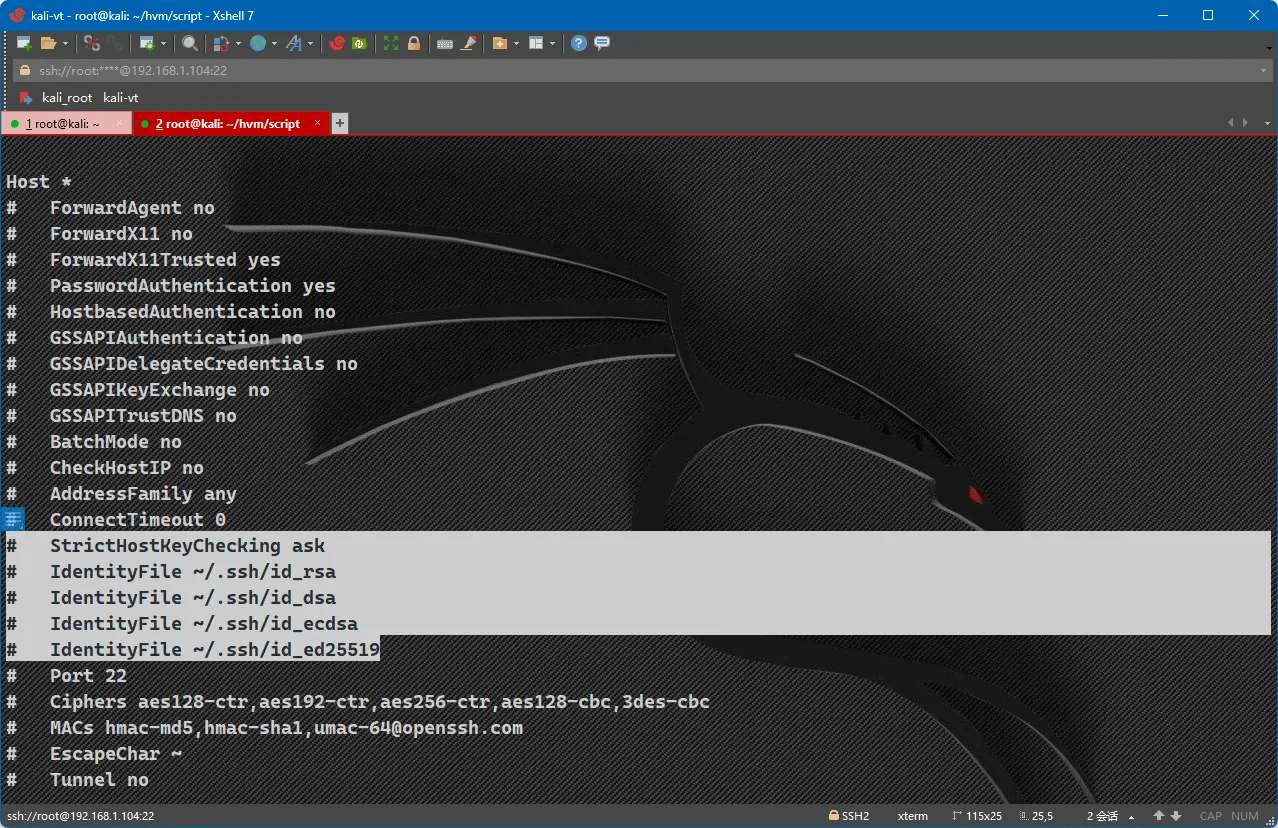
Task: Open the kali-vt quick session link
Action: point(120,98)
